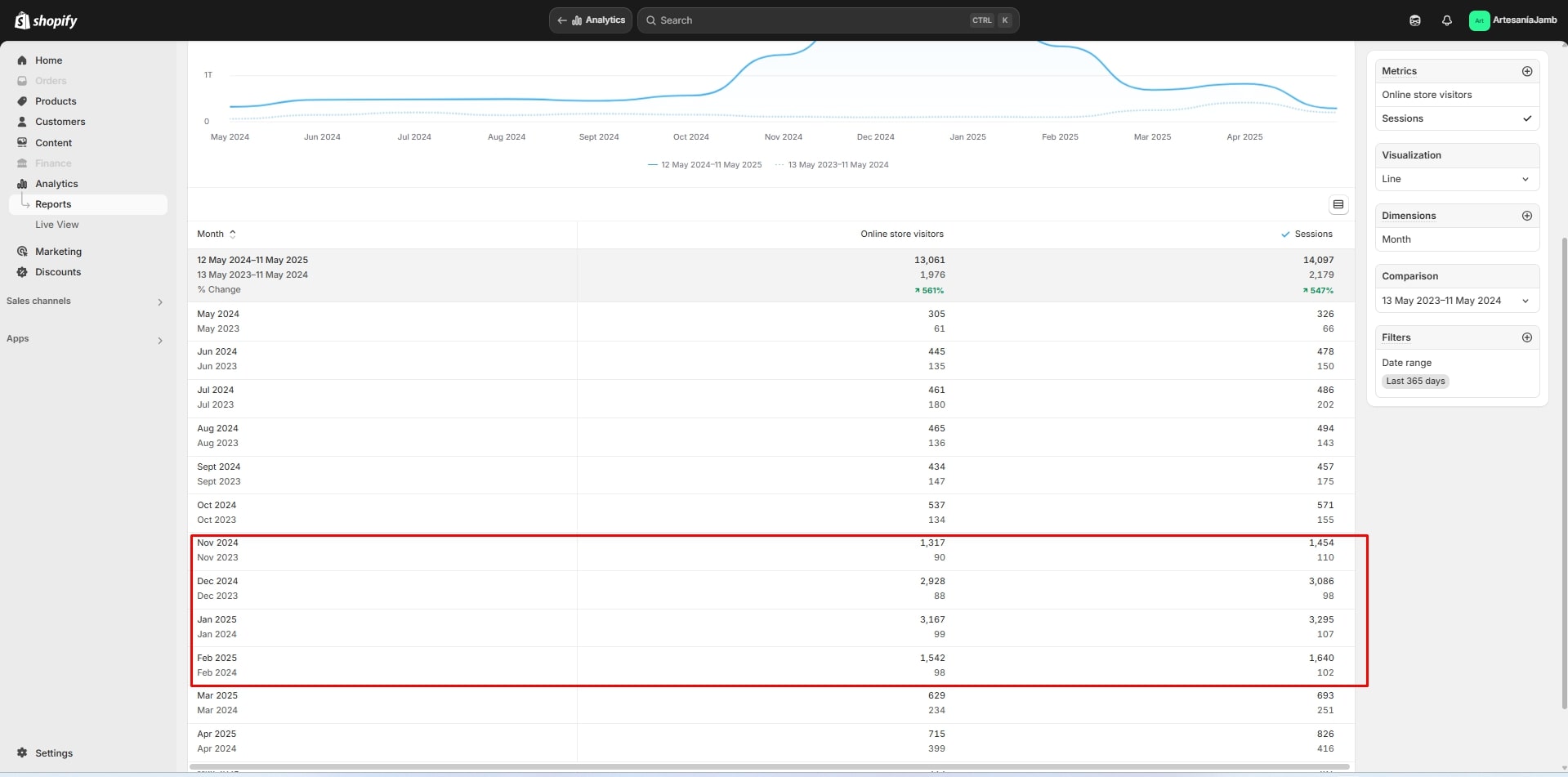Add a filter using the Filters plus icon
1568x777 pixels.
(x=1526, y=337)
